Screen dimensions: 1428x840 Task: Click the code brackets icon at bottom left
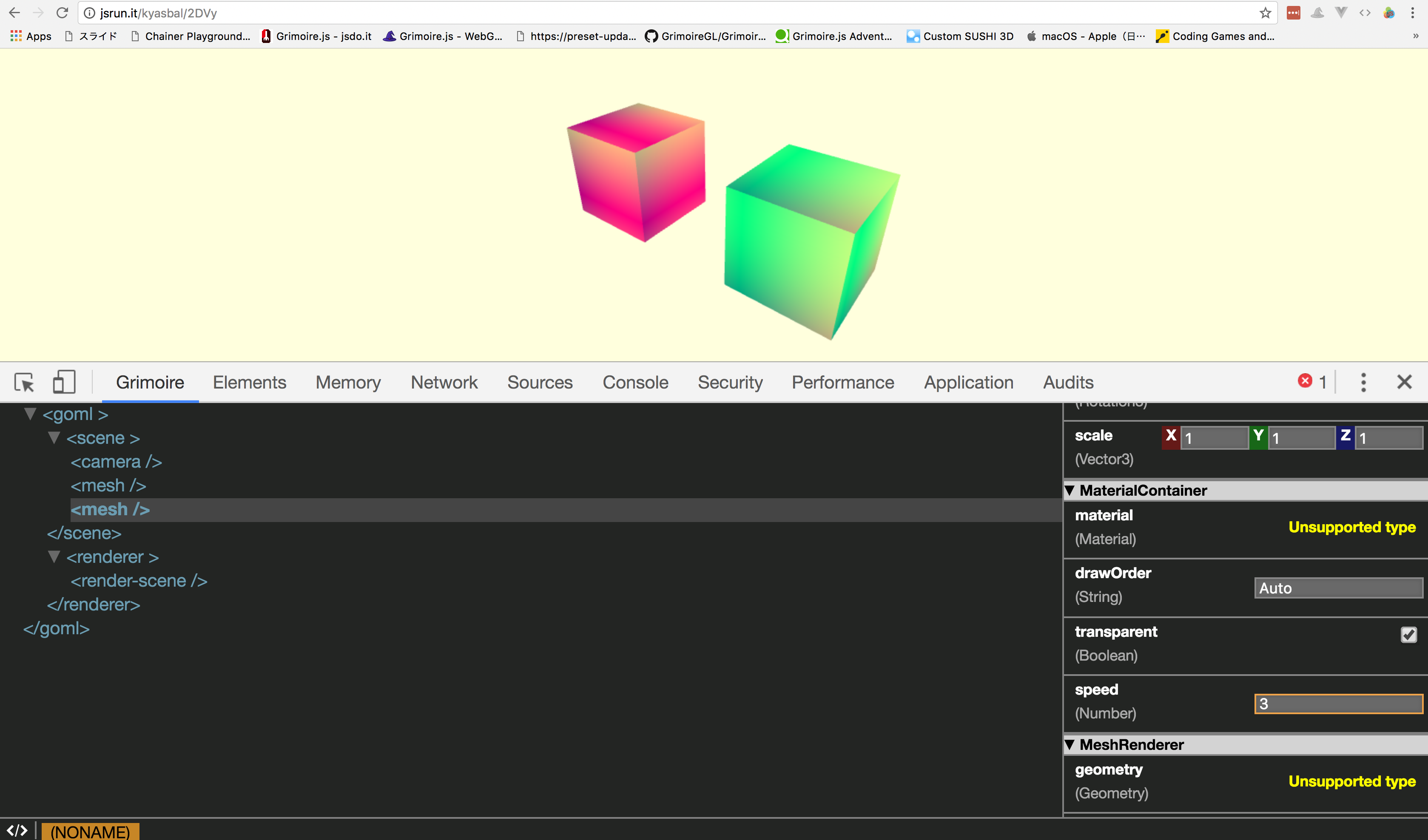point(17,830)
